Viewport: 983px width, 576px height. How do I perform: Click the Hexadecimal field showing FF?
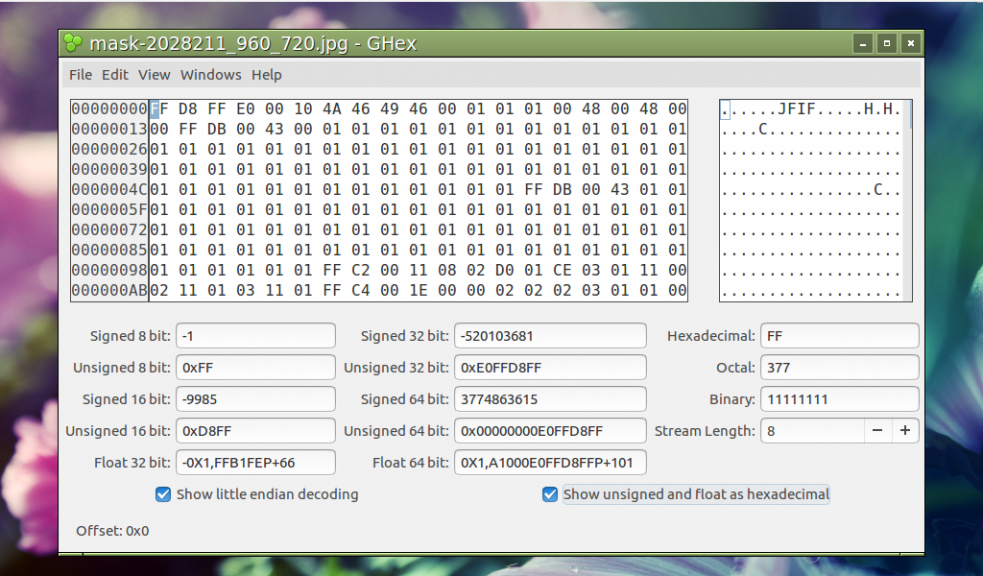pyautogui.click(x=839, y=335)
